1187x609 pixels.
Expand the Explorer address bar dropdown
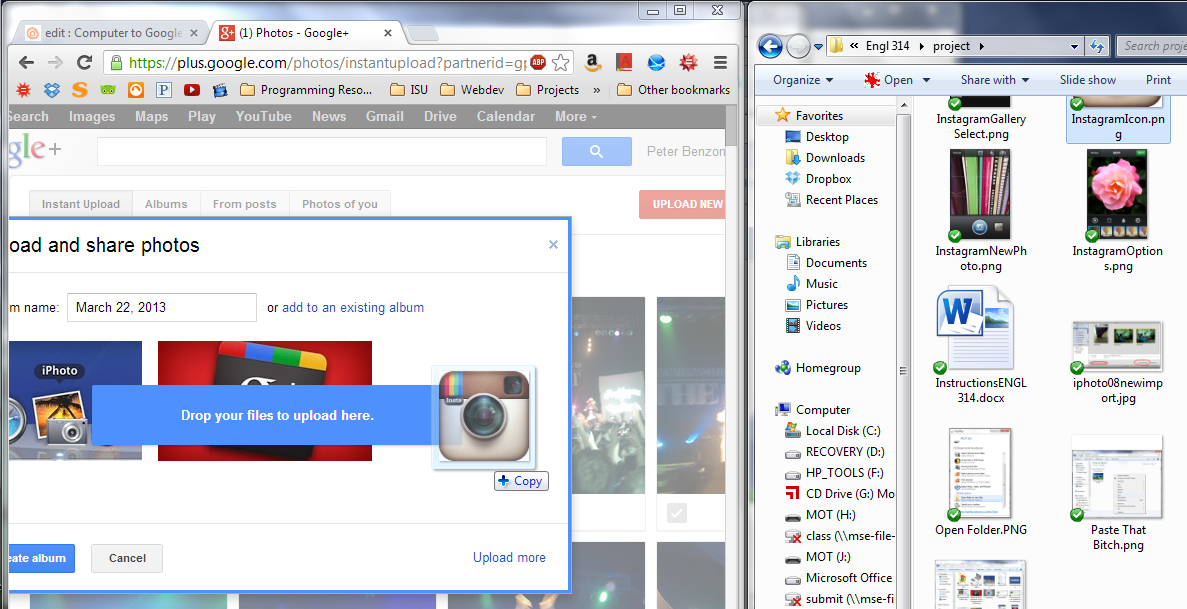coord(1074,46)
